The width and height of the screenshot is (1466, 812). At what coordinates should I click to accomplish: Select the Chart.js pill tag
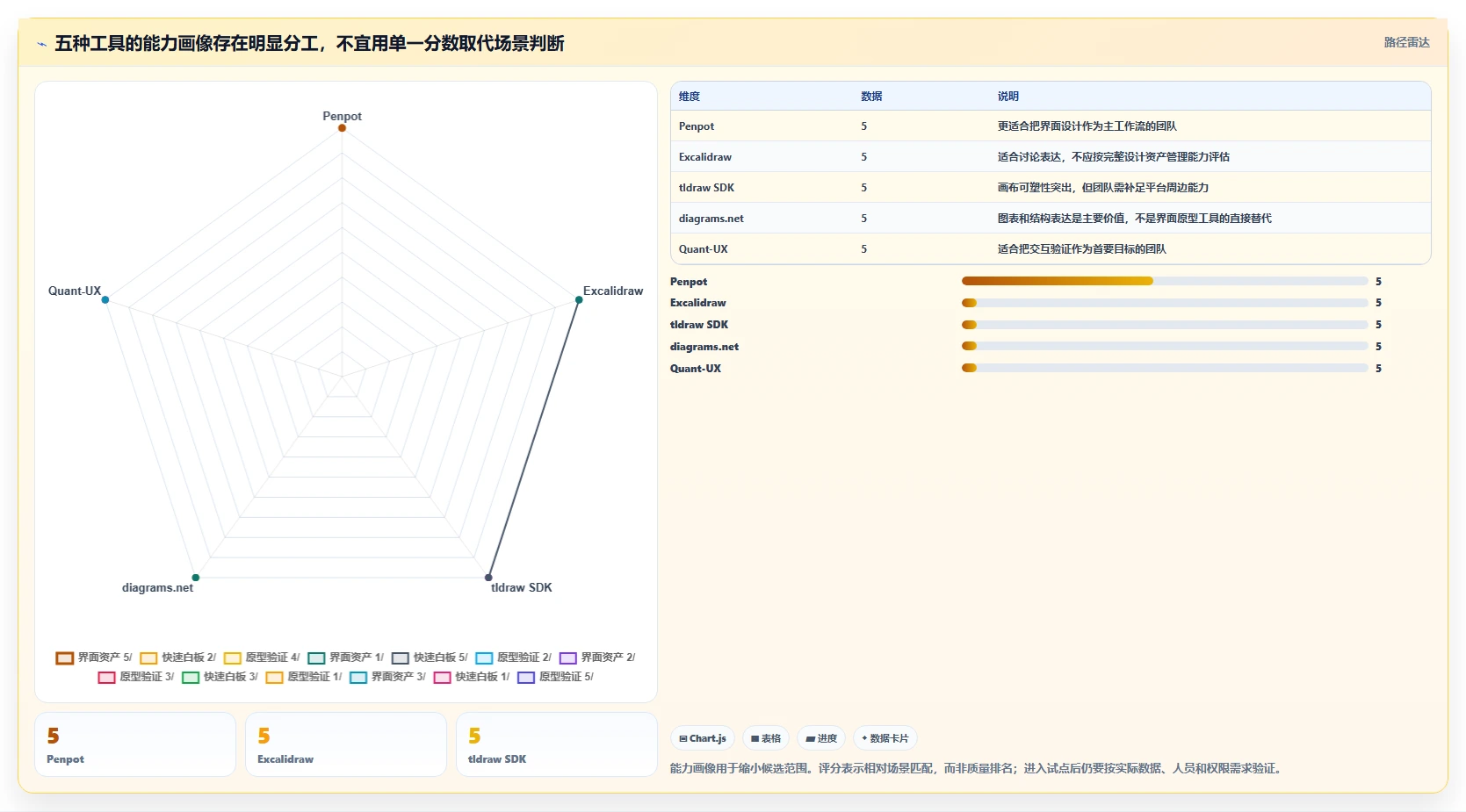click(703, 738)
